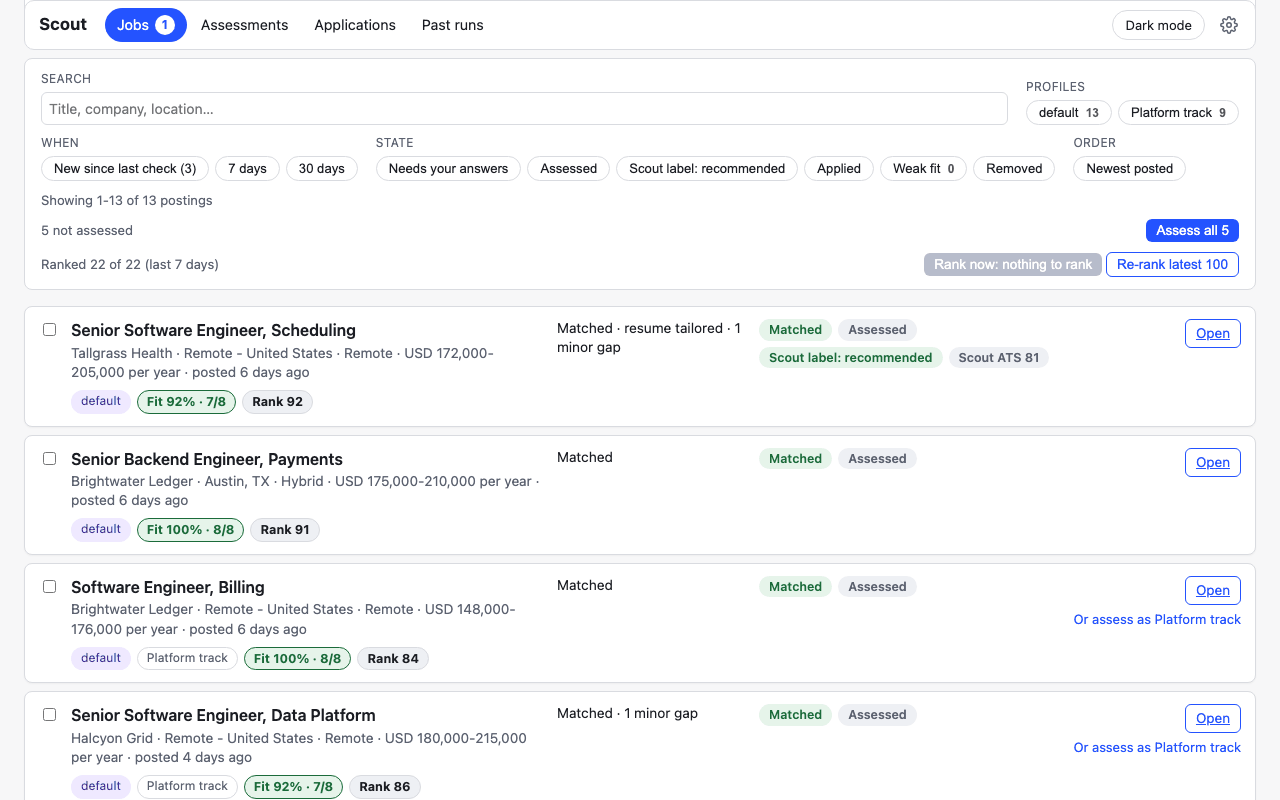Open the Assessments tab
Viewport: 1280px width, 800px height.
click(x=244, y=25)
